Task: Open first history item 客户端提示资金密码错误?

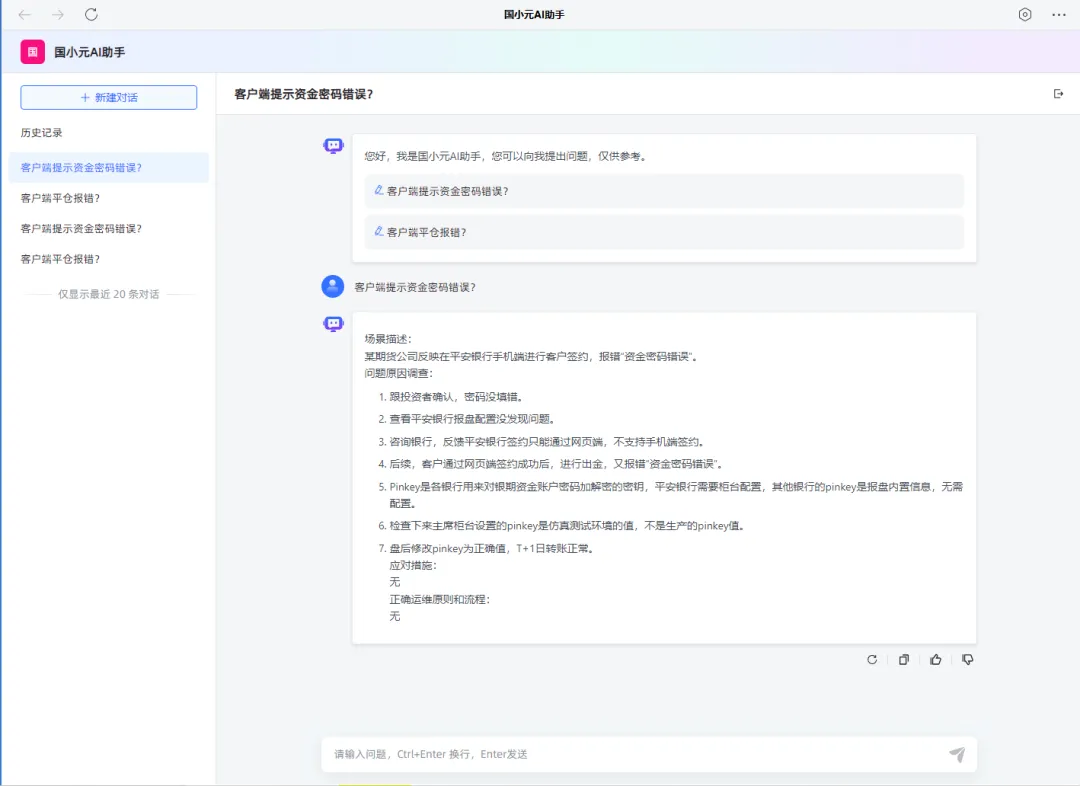Action: (x=81, y=168)
